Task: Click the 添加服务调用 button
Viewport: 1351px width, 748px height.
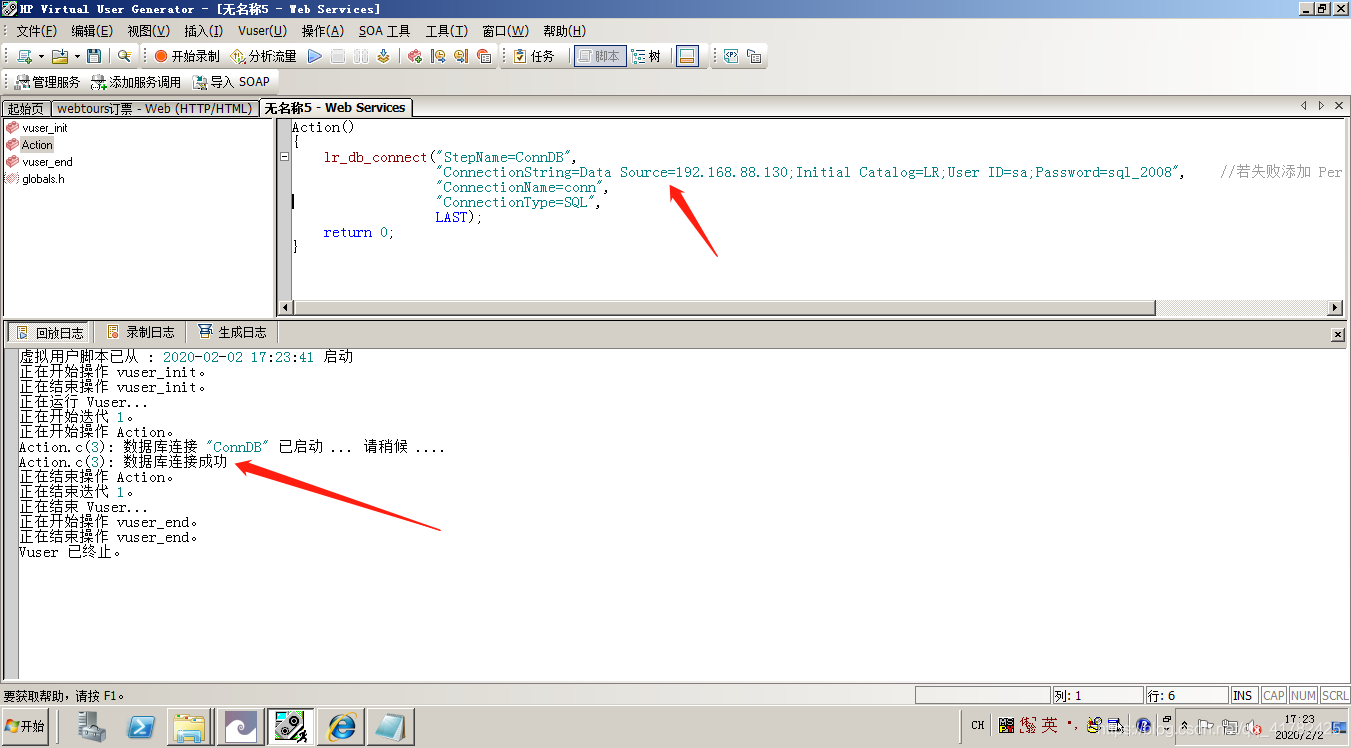Action: [136, 82]
